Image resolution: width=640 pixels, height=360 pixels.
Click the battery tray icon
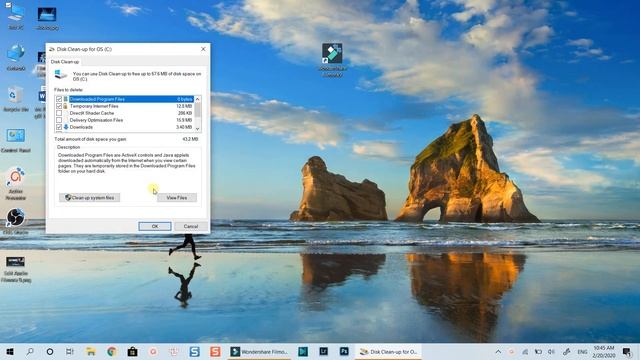(x=538, y=351)
